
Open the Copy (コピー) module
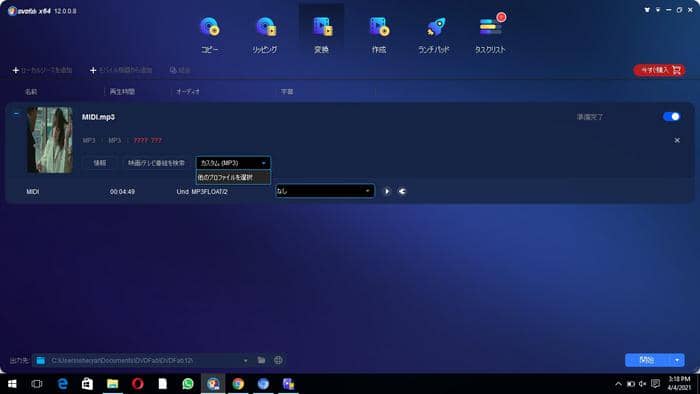click(209, 35)
